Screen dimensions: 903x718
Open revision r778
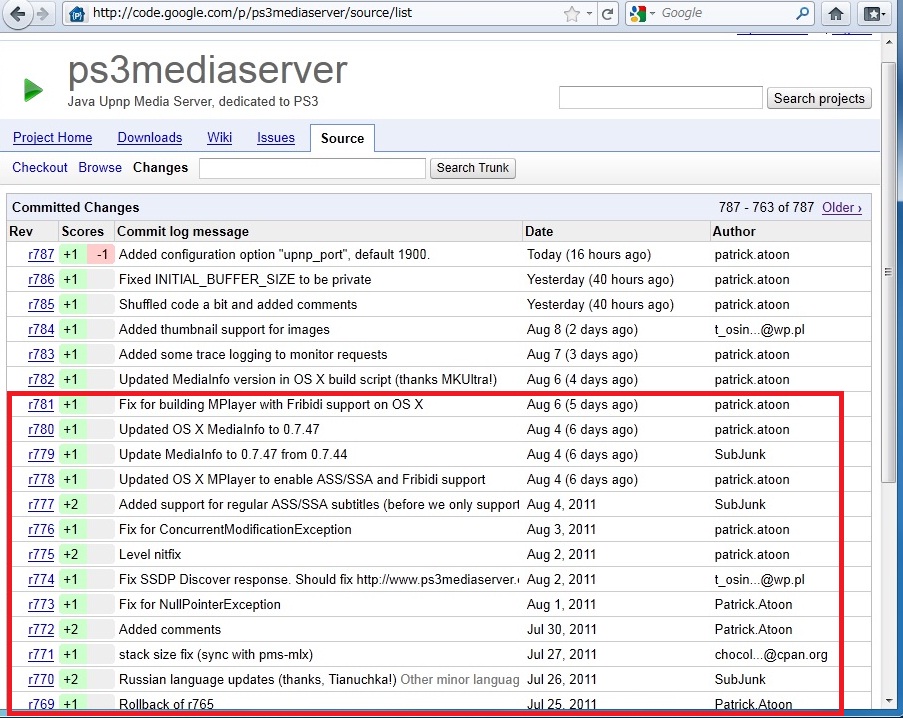[x=41, y=480]
